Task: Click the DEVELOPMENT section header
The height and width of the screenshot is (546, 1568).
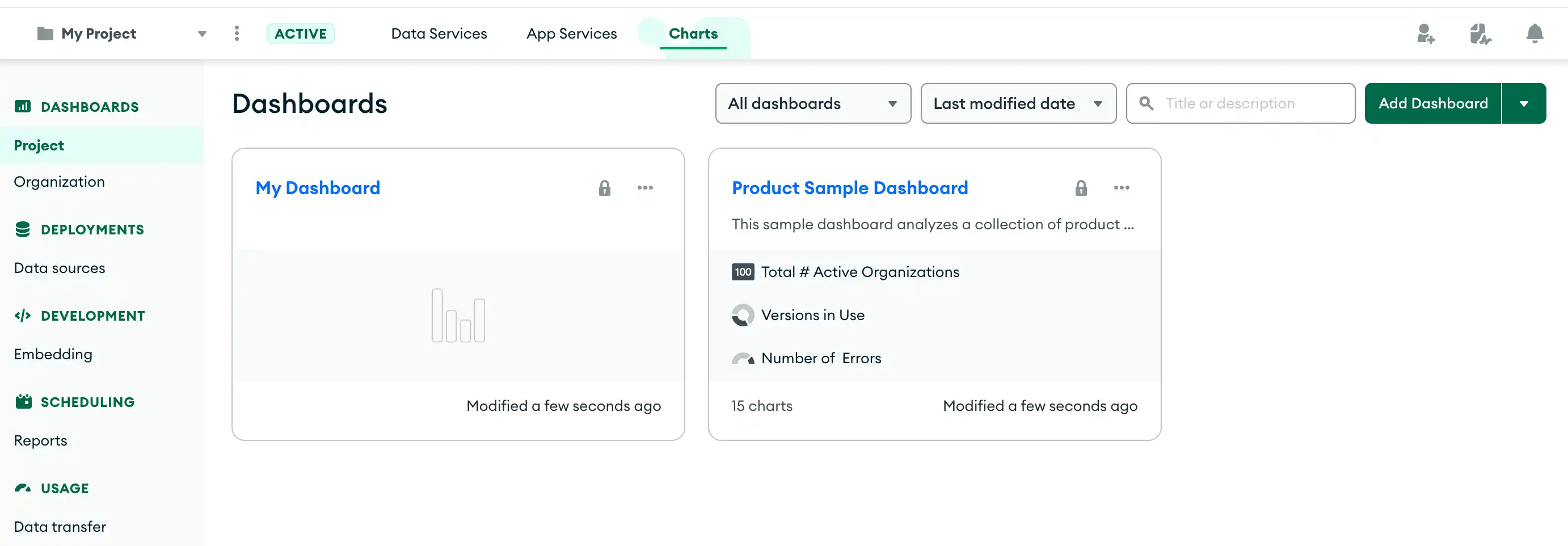Action: click(93, 316)
